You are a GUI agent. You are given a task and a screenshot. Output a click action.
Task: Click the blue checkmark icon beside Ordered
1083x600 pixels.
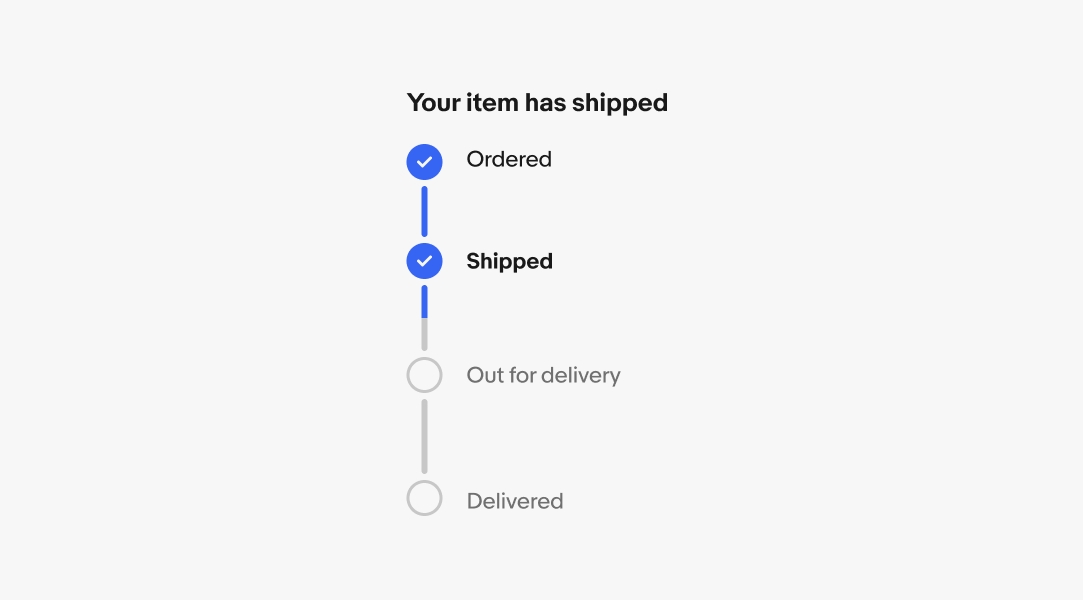click(x=424, y=161)
